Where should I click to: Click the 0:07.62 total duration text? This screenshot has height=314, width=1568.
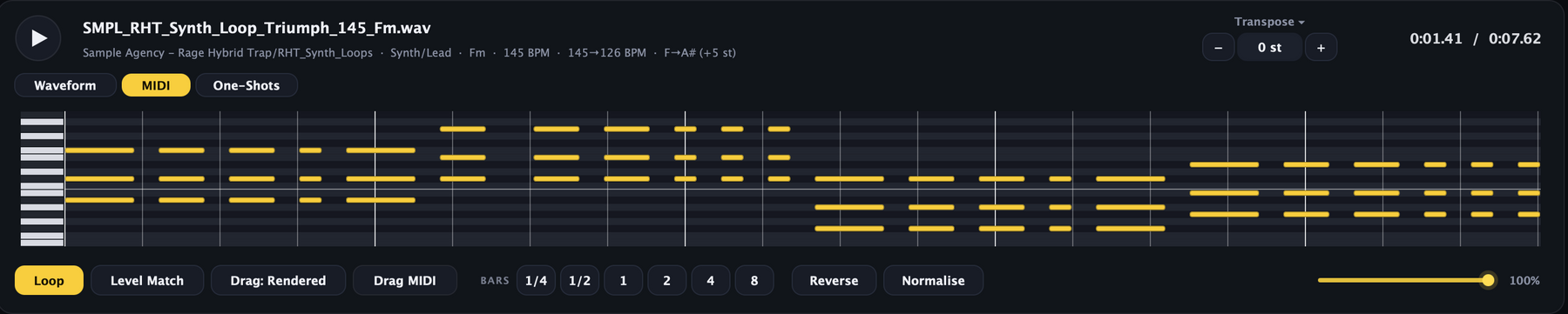1515,38
